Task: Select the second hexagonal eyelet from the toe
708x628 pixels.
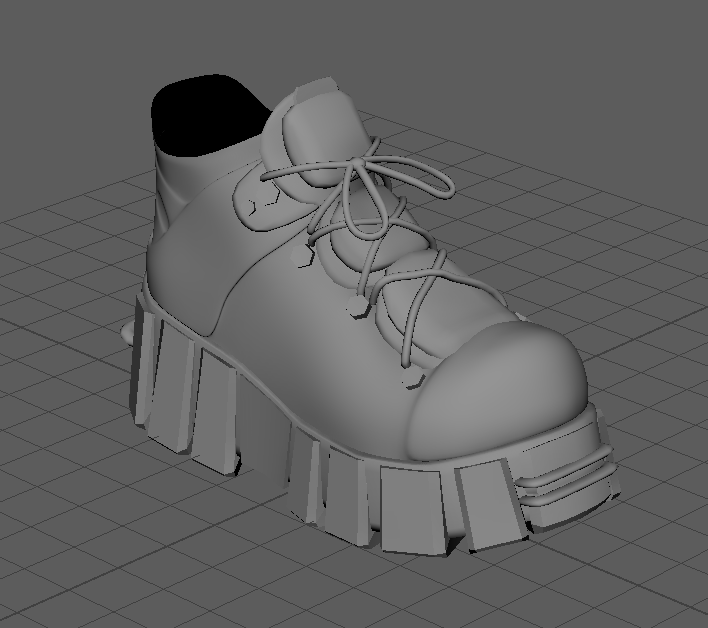Action: [x=357, y=307]
